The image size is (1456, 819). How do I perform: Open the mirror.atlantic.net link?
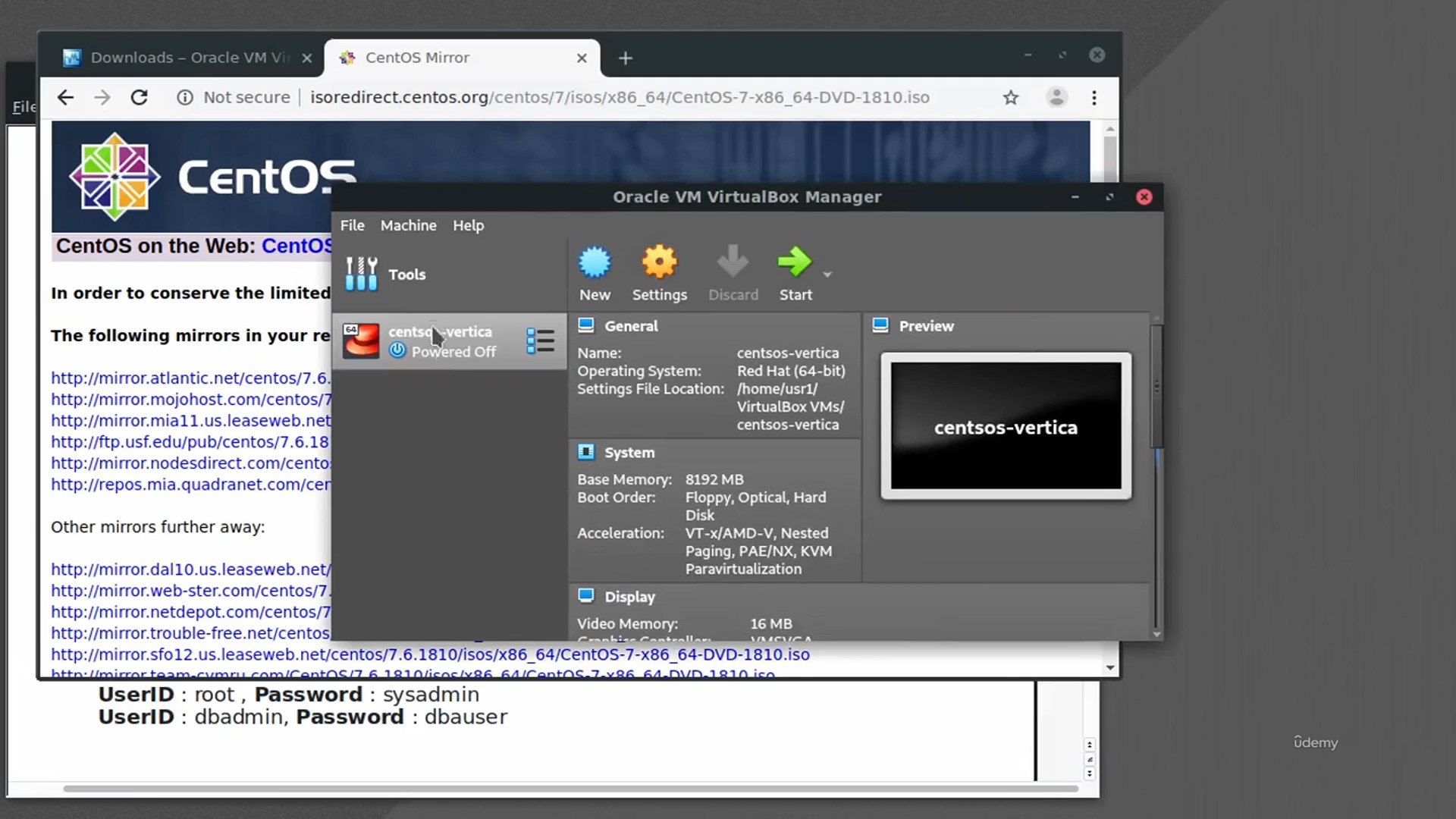pyautogui.click(x=190, y=378)
